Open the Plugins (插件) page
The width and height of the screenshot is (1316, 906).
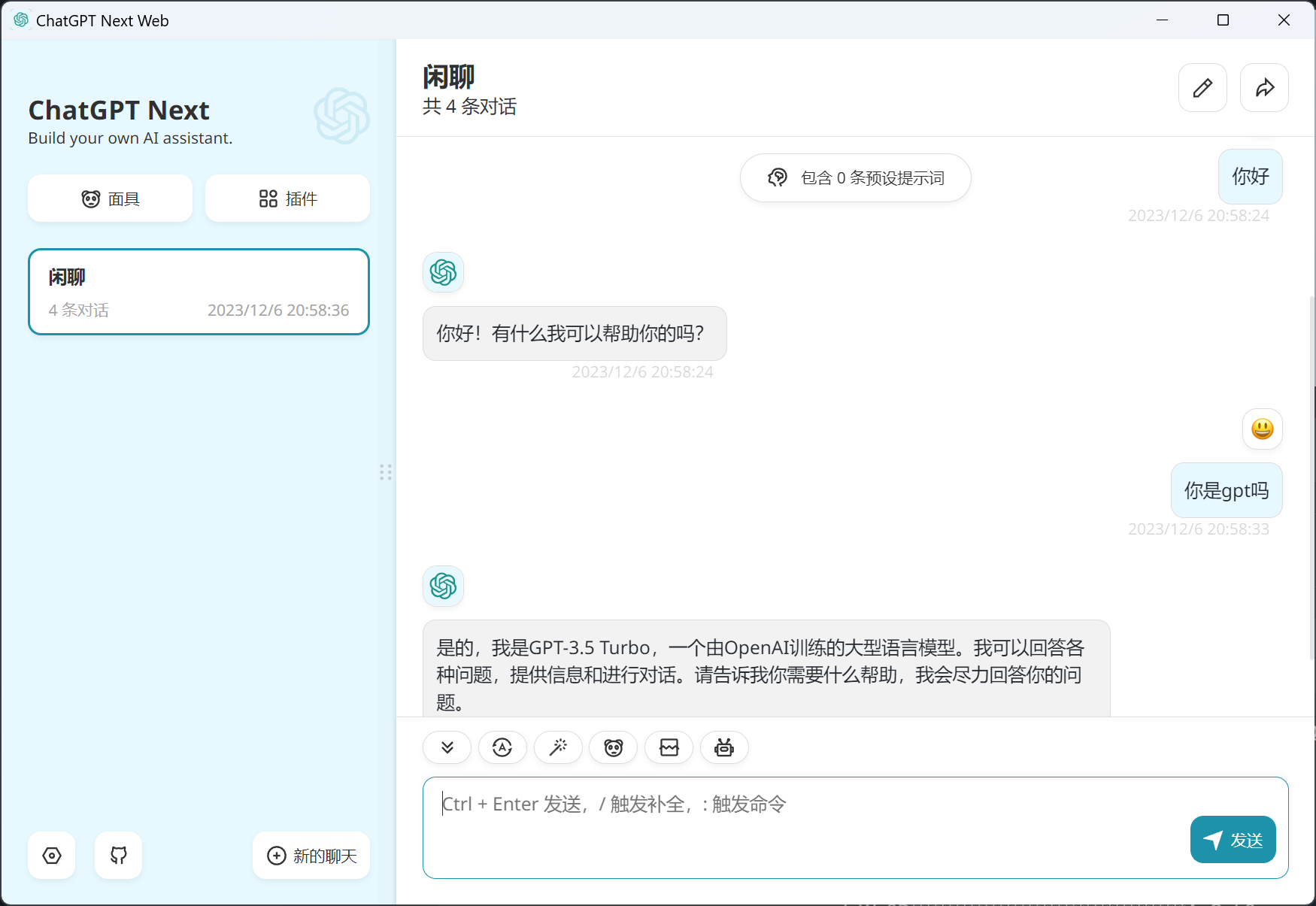click(287, 198)
